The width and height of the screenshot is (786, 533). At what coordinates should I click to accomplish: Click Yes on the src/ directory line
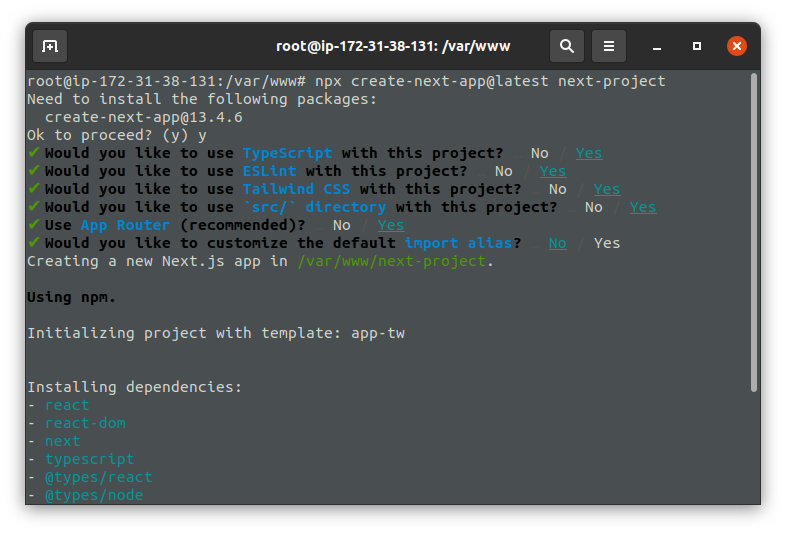pyautogui.click(x=643, y=207)
